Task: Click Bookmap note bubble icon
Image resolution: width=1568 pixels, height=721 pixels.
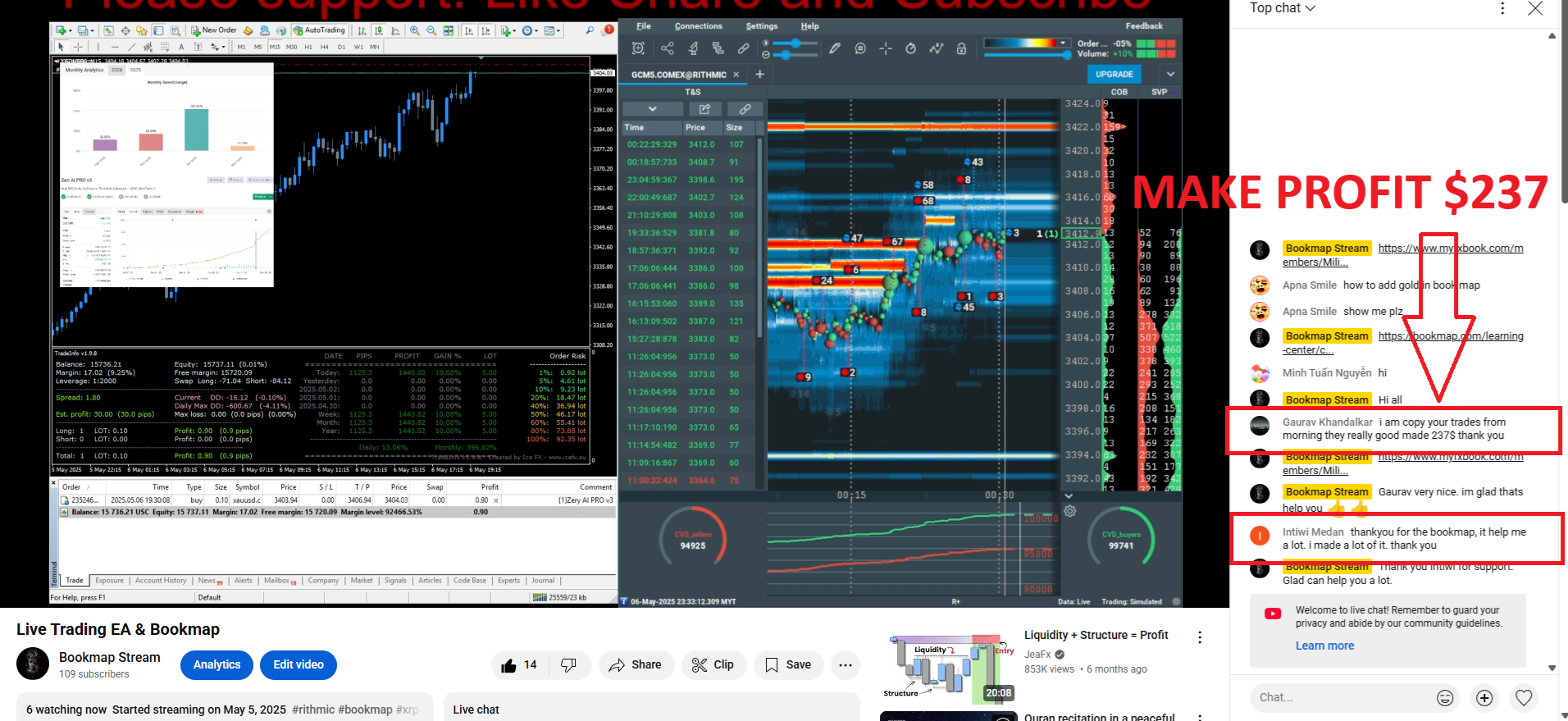Action: click(860, 48)
